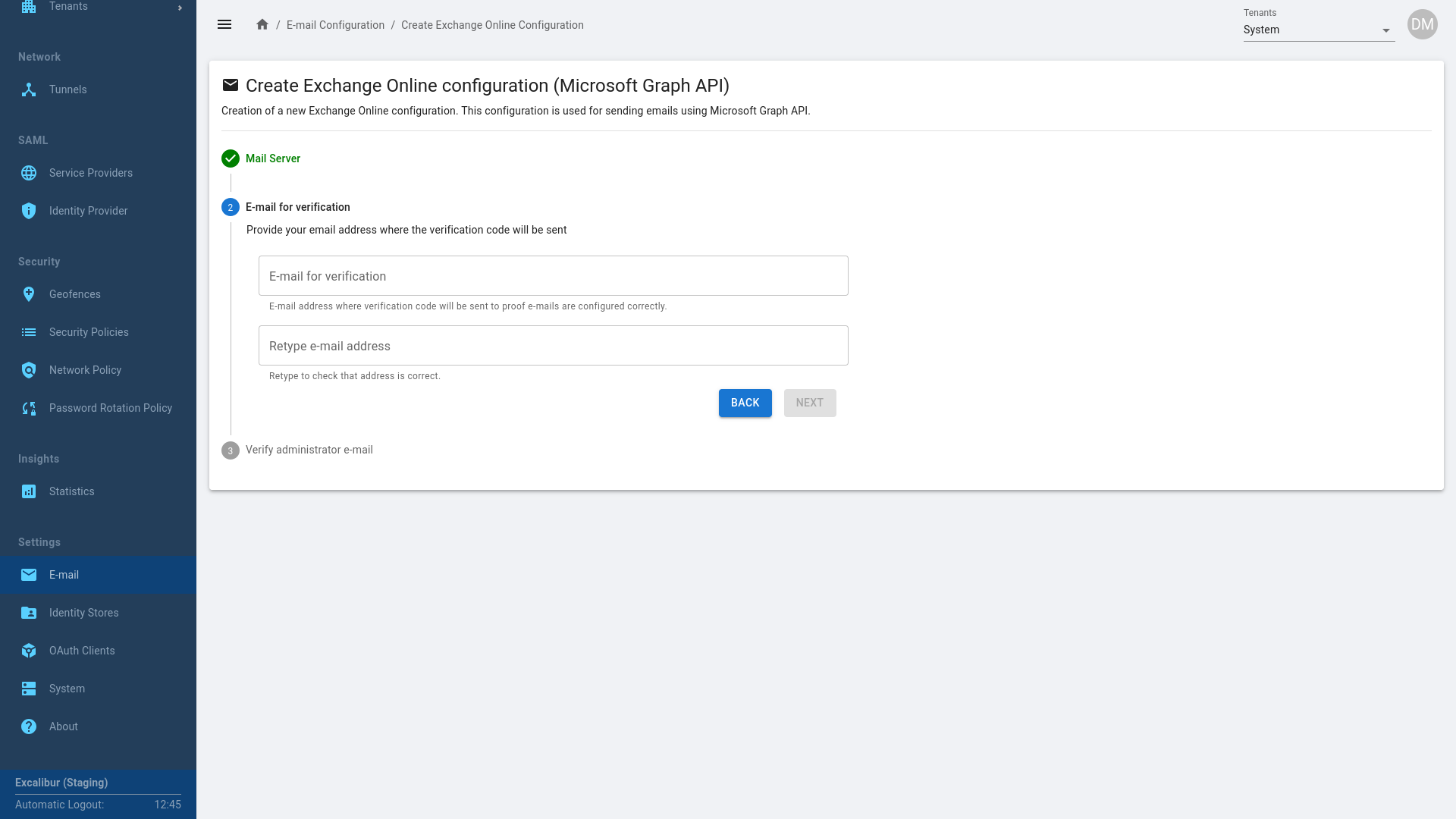Image resolution: width=1456 pixels, height=819 pixels.
Task: Open the Tenants System dropdown
Action: 1318,30
